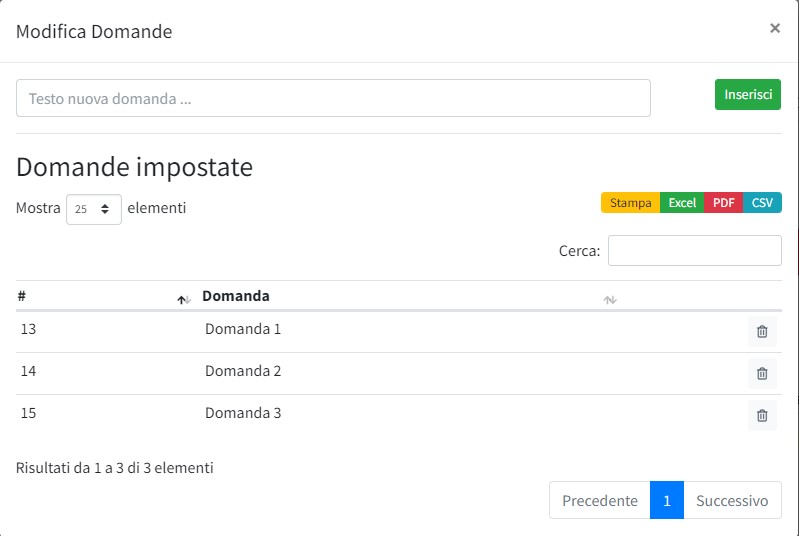Sort by Domanda column arrow icon

(610, 299)
